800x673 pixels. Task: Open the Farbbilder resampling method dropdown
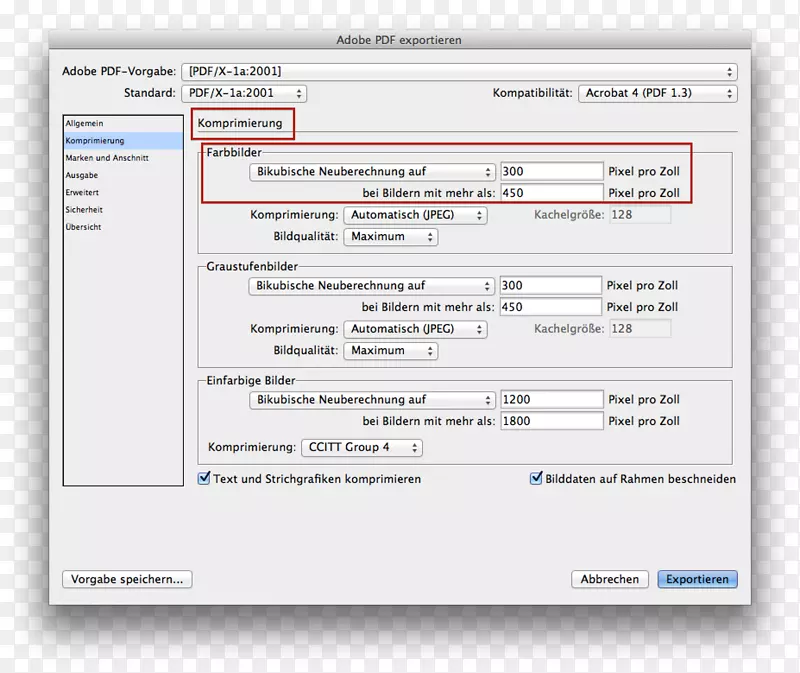370,171
